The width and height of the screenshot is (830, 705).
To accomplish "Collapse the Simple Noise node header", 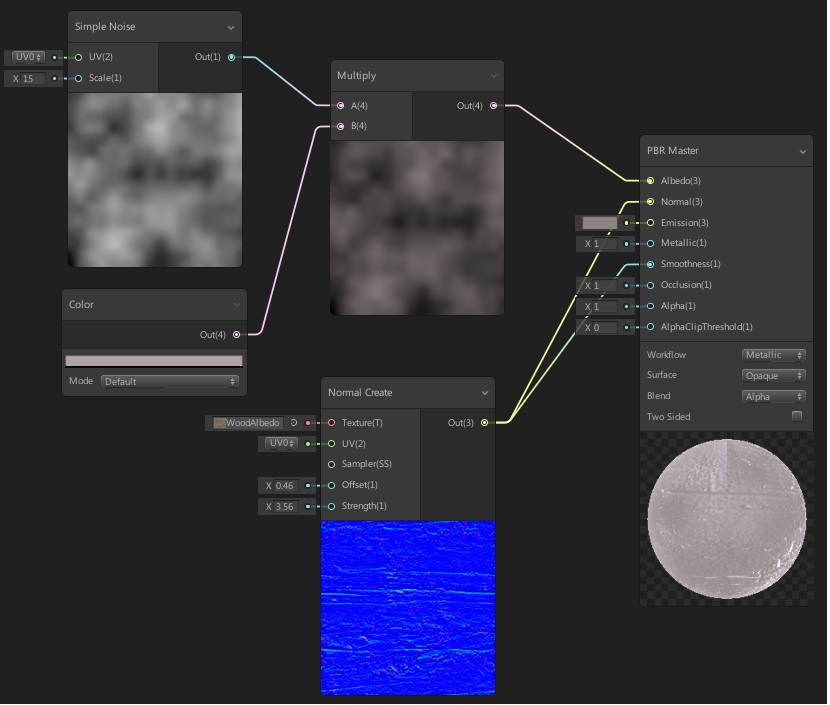I will tap(232, 25).
